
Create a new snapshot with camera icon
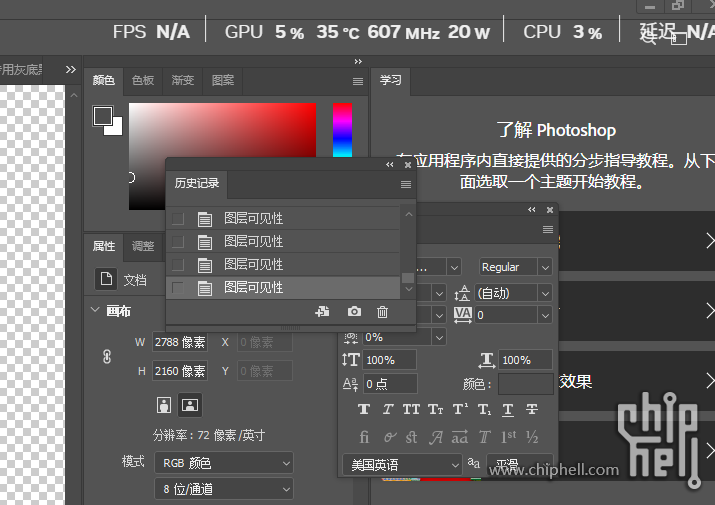354,312
